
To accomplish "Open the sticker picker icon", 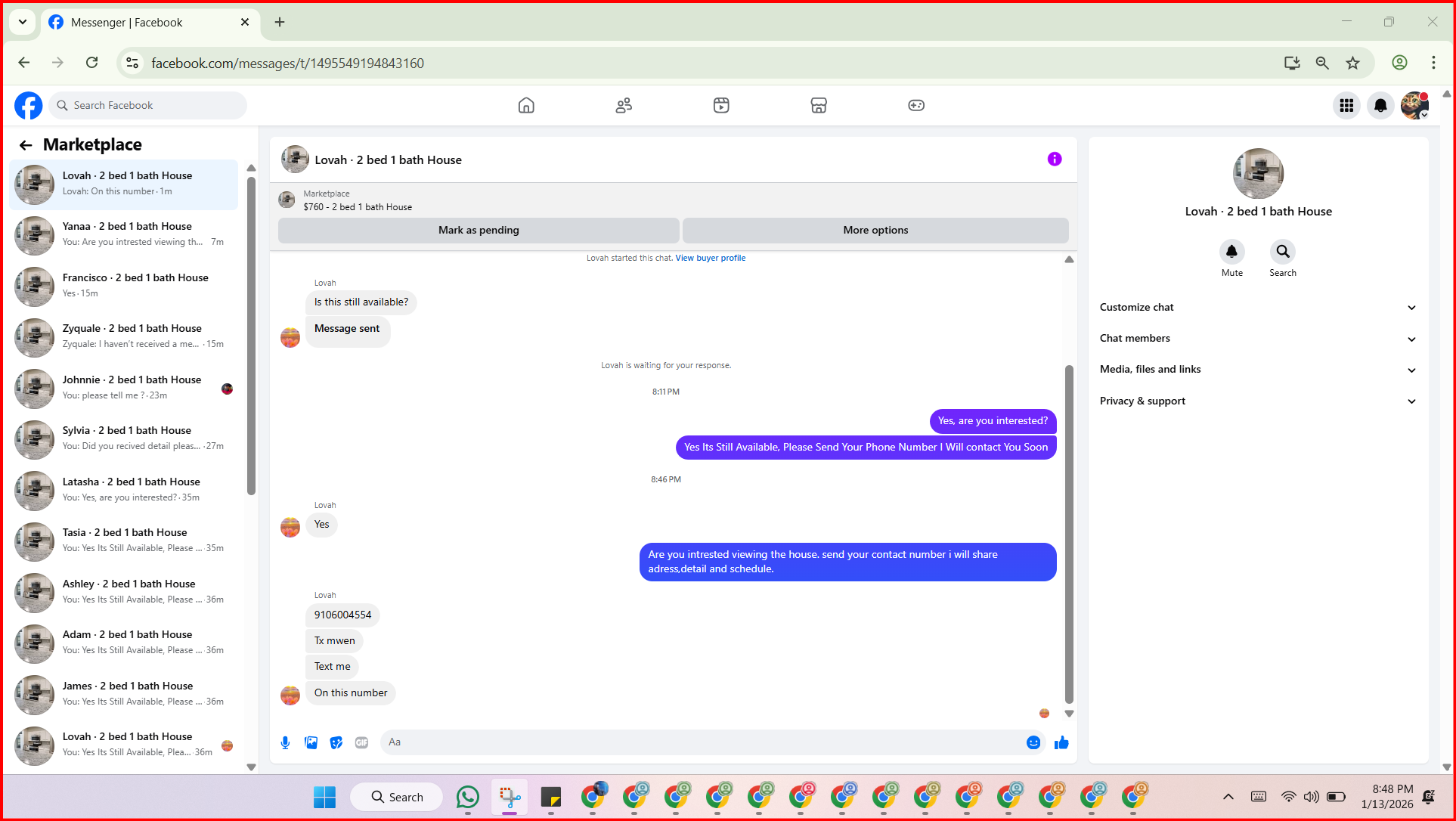I will (x=336, y=743).
